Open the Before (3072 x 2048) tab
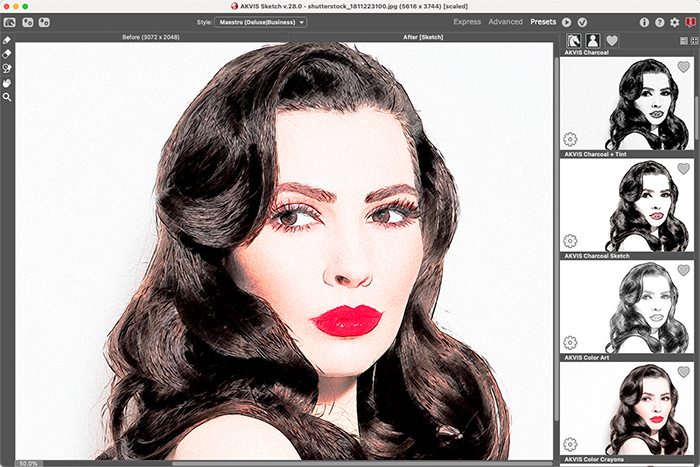The width and height of the screenshot is (700, 467). point(151,37)
